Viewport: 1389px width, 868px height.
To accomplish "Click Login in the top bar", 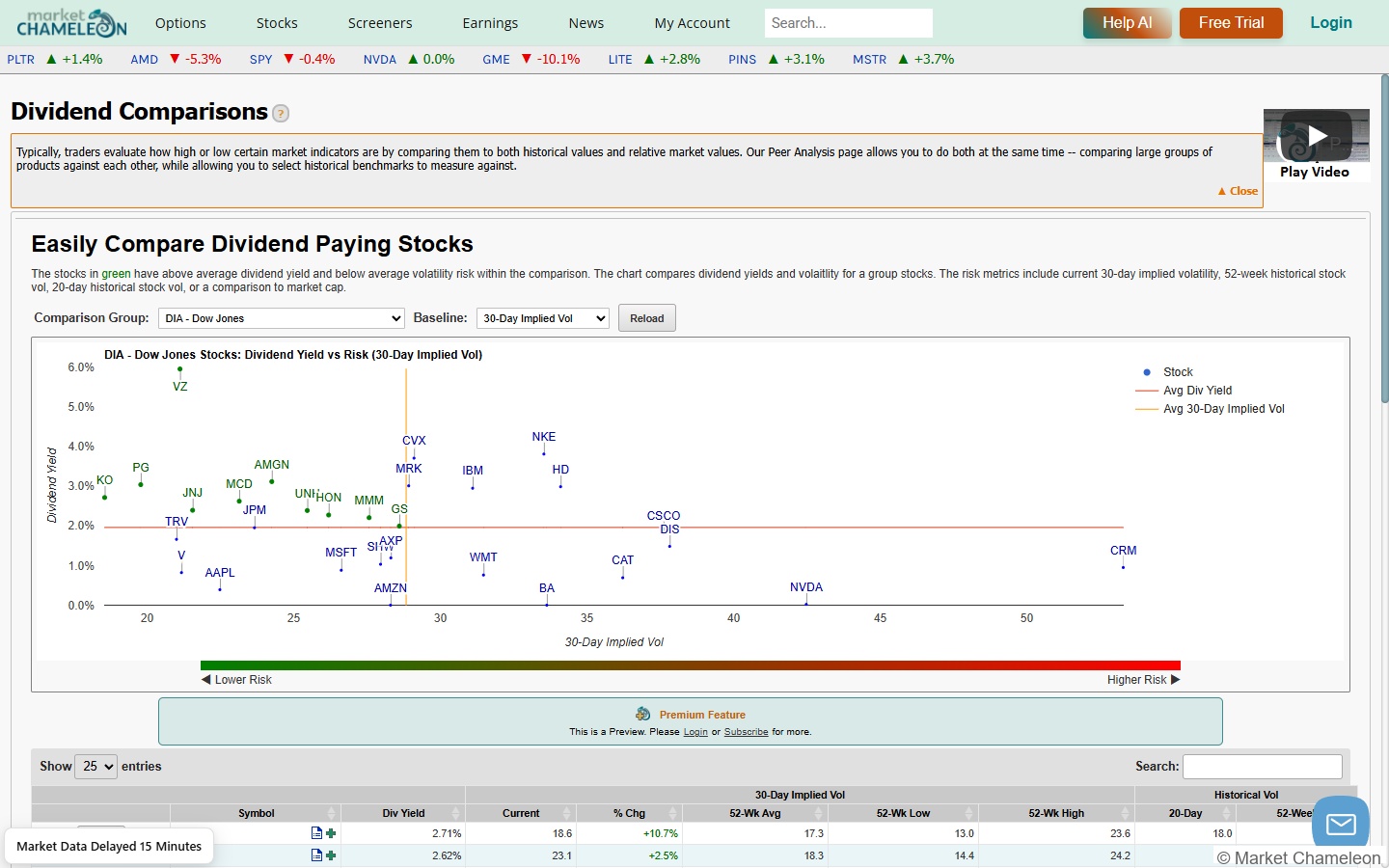I will [x=1331, y=23].
